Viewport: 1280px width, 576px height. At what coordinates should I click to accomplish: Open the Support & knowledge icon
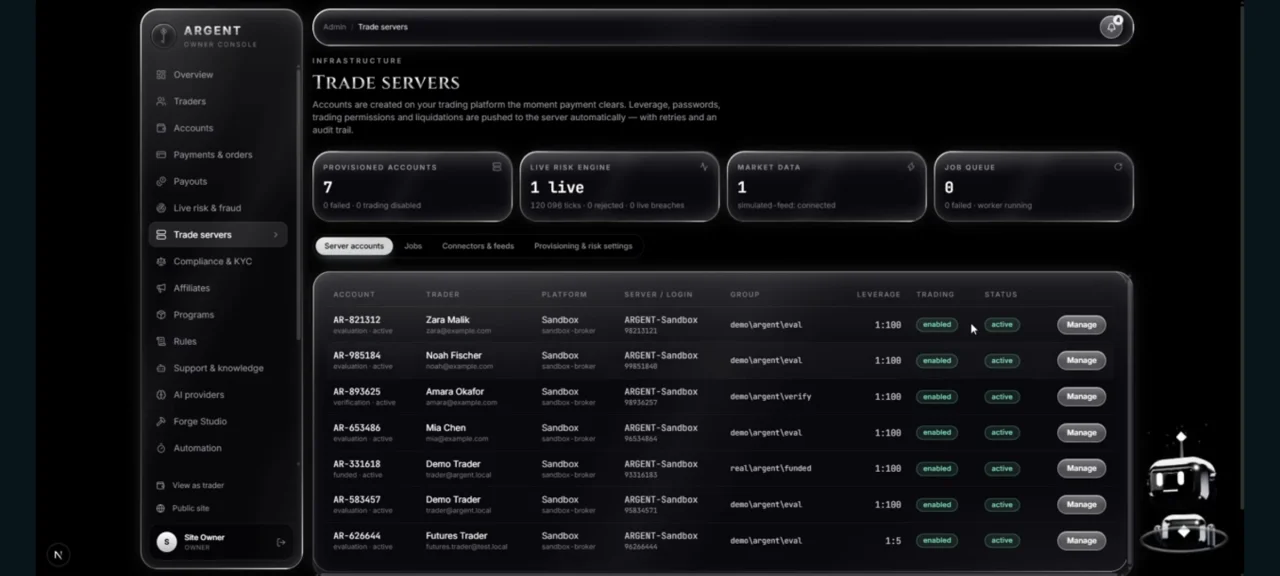[x=161, y=368]
